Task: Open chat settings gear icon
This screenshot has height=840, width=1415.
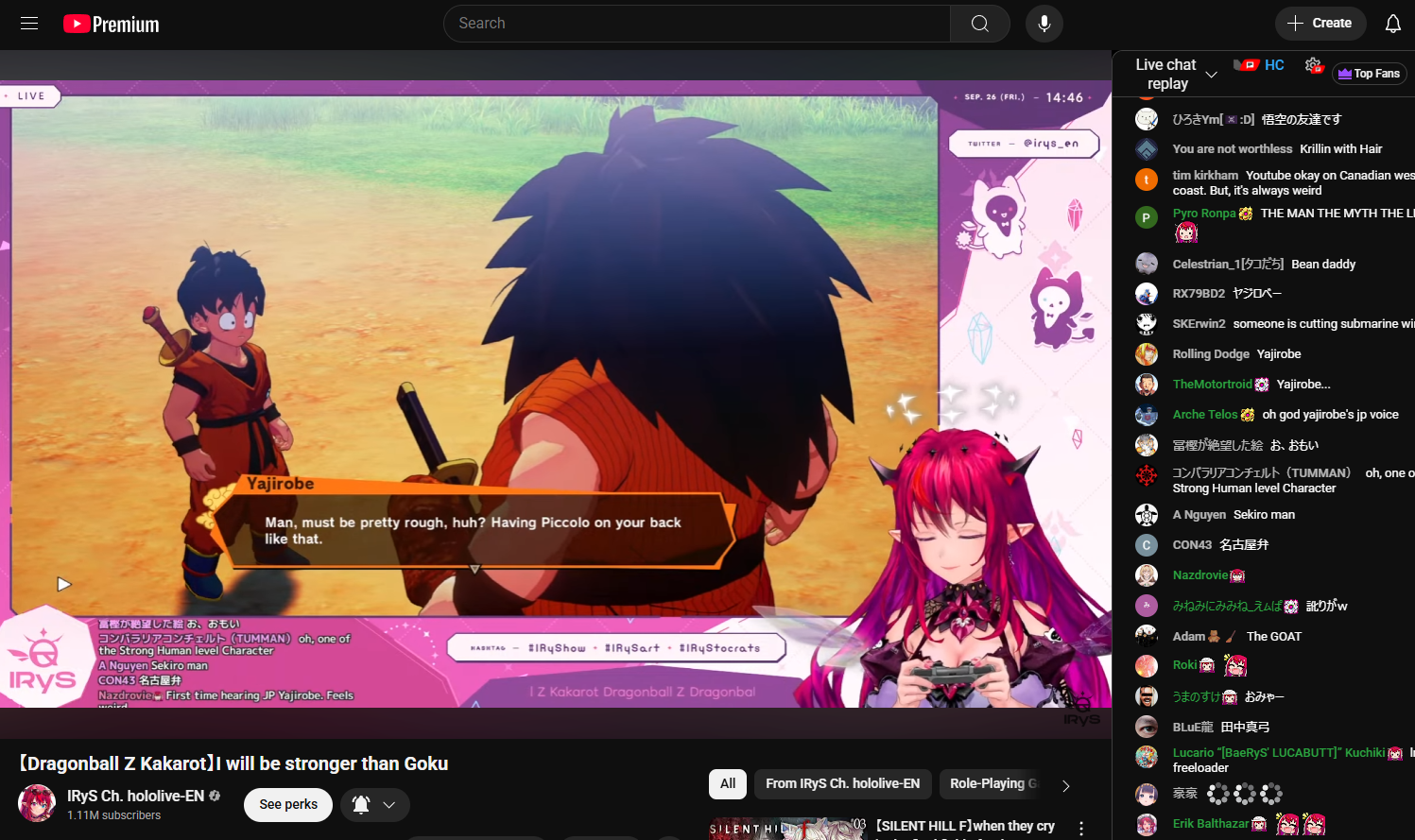Action: coord(1313,65)
